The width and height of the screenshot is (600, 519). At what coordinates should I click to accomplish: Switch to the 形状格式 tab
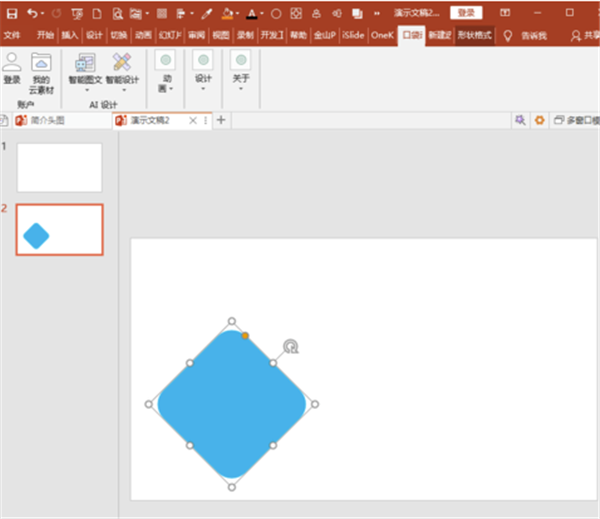click(475, 34)
